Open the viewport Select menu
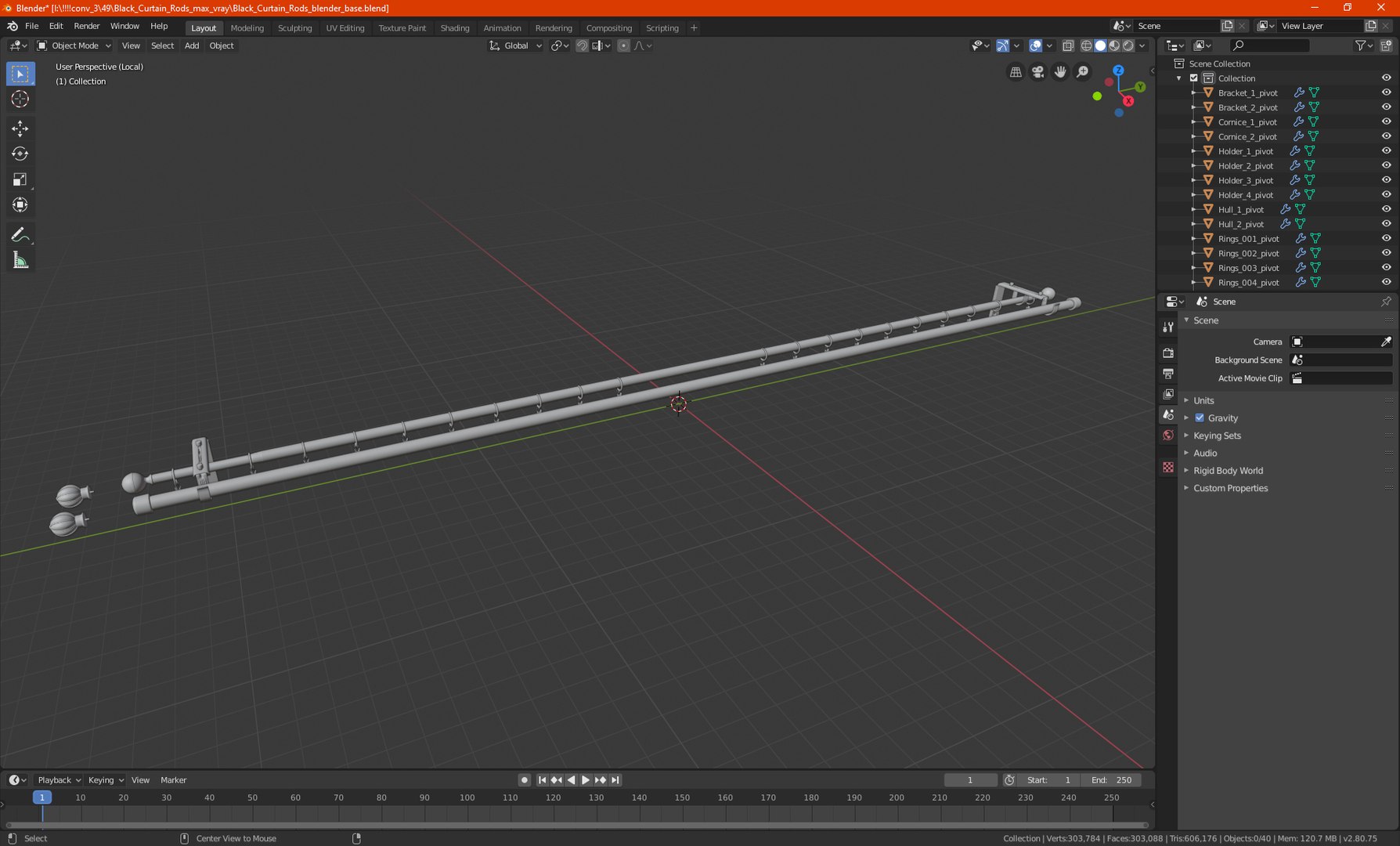The image size is (1400, 846). (162, 45)
